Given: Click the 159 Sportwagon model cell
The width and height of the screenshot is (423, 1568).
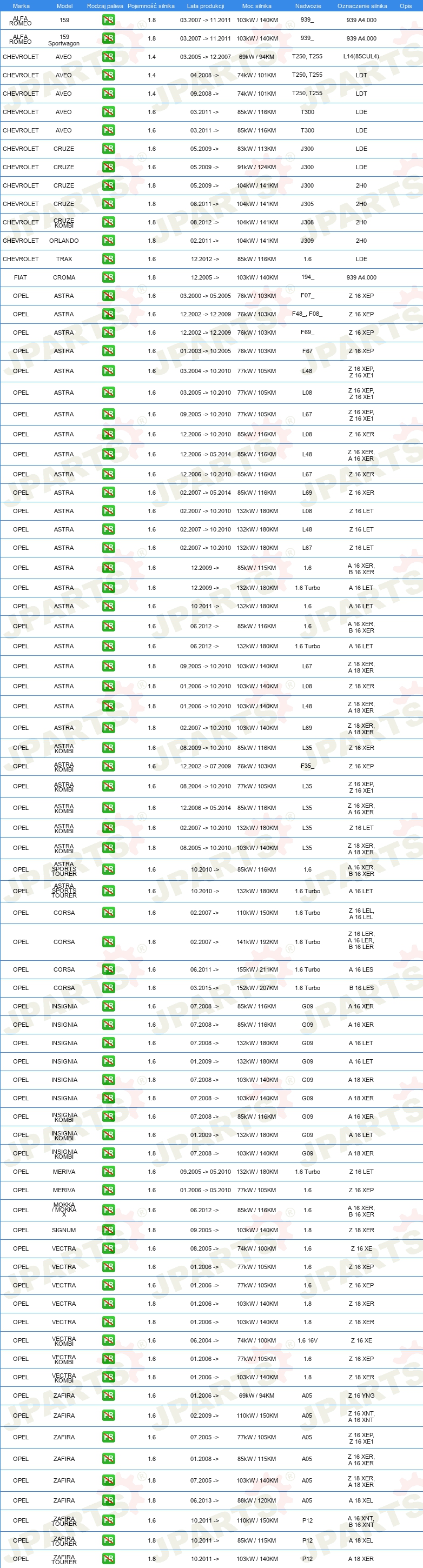Looking at the screenshot, I should coord(64,40).
